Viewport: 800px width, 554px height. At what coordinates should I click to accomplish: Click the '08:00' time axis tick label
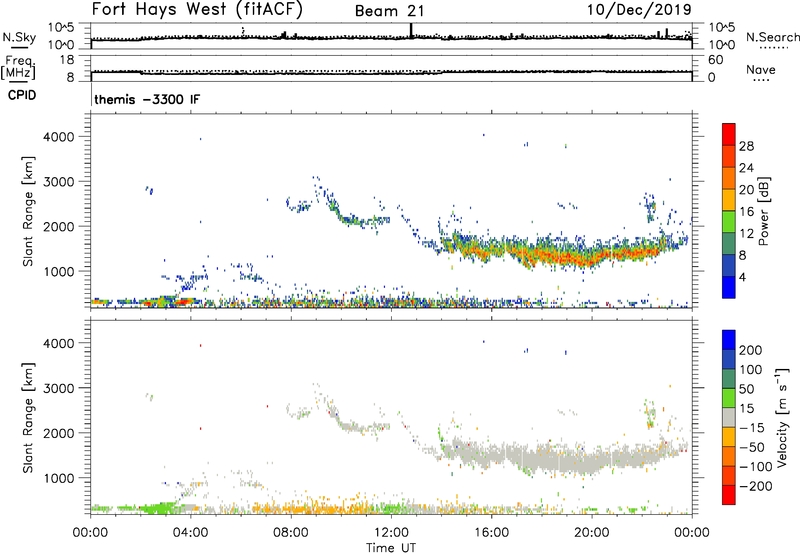tap(291, 533)
